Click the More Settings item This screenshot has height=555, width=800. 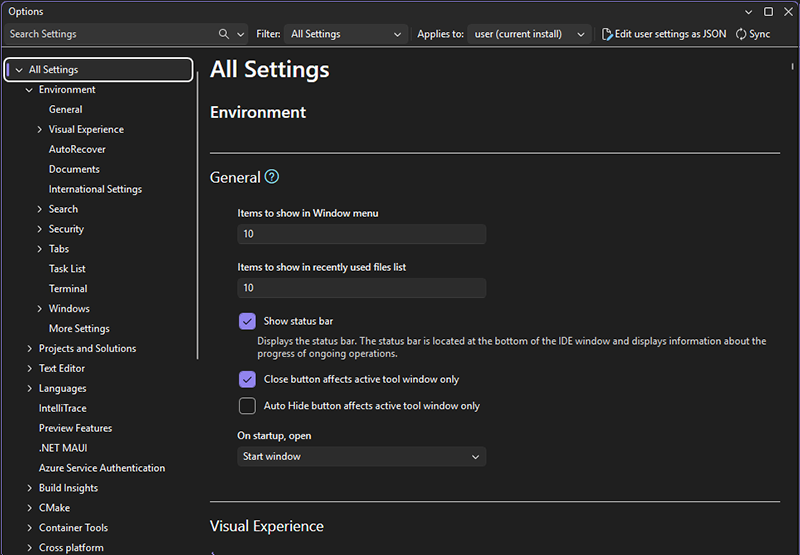[x=79, y=328]
